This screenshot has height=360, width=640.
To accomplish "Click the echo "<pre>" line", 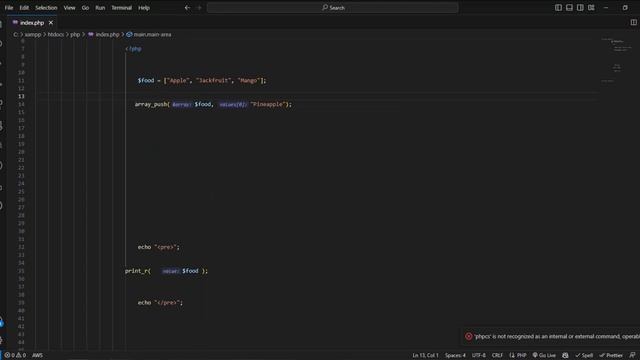I will (158, 247).
